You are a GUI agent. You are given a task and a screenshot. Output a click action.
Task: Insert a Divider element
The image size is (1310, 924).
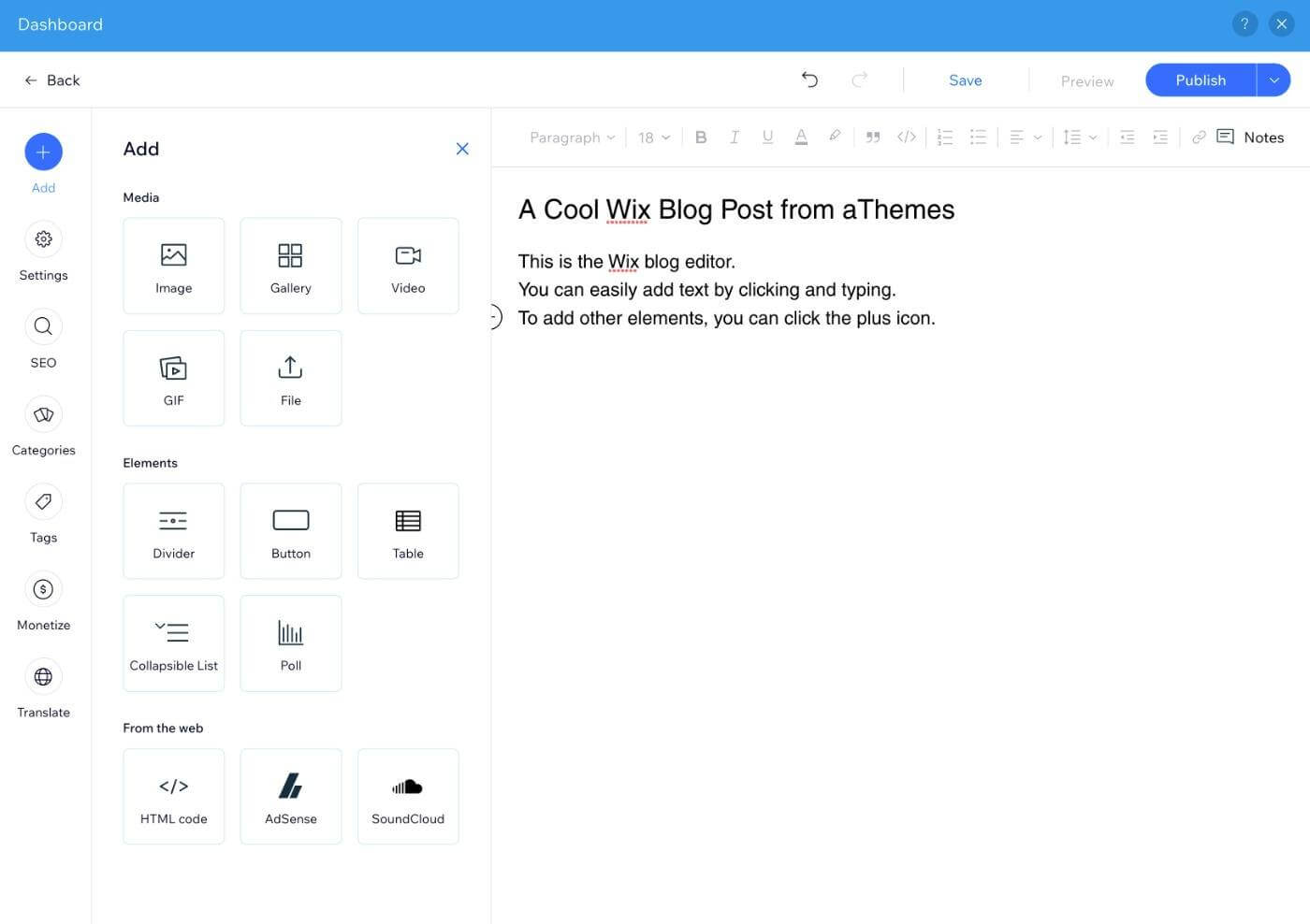point(174,531)
